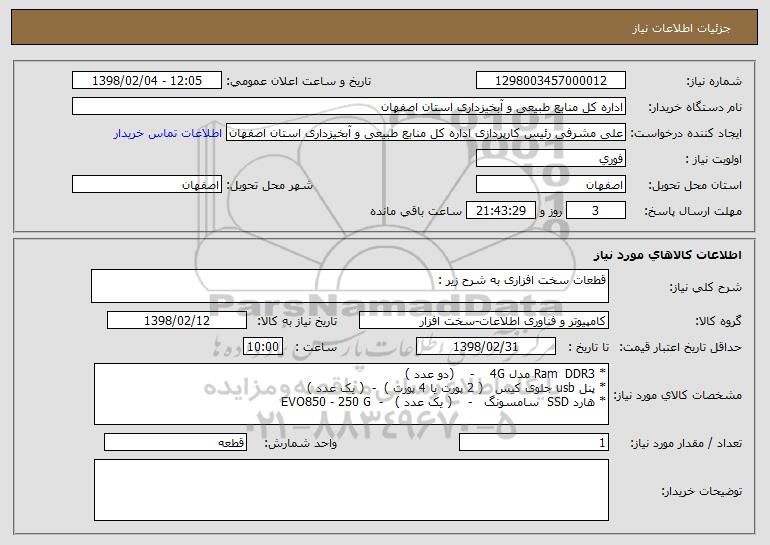Click the روز و text
Viewport: 770px width, 545px height.
pos(551,211)
